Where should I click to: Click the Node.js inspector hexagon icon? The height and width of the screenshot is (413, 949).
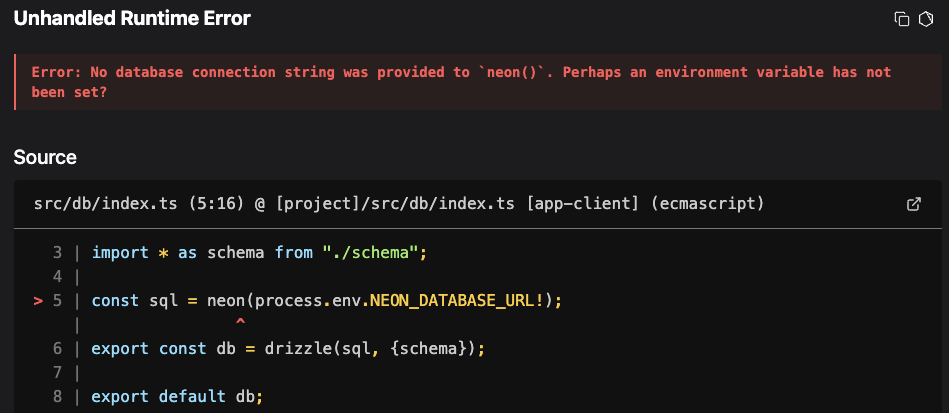point(925,19)
